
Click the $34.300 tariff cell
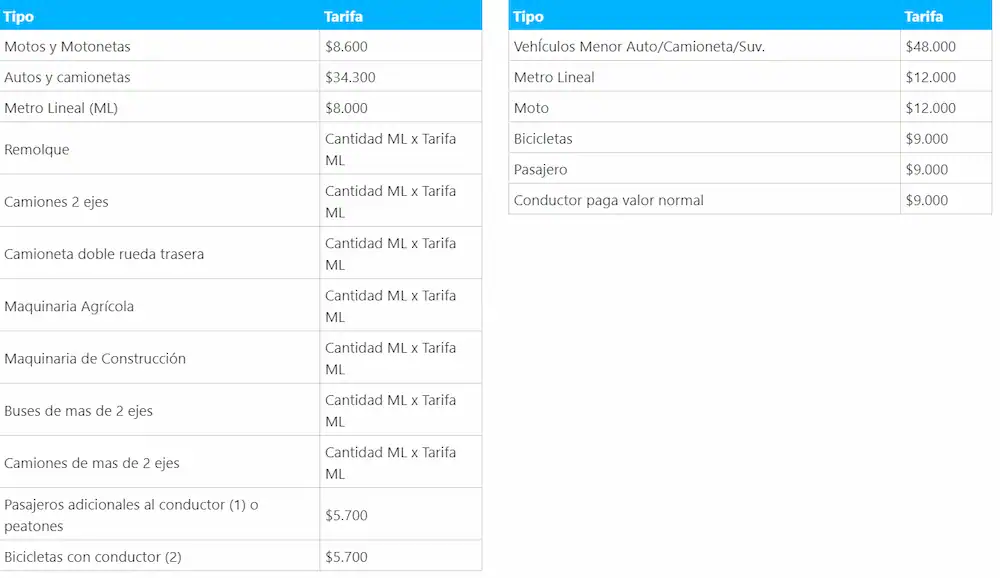(401, 77)
